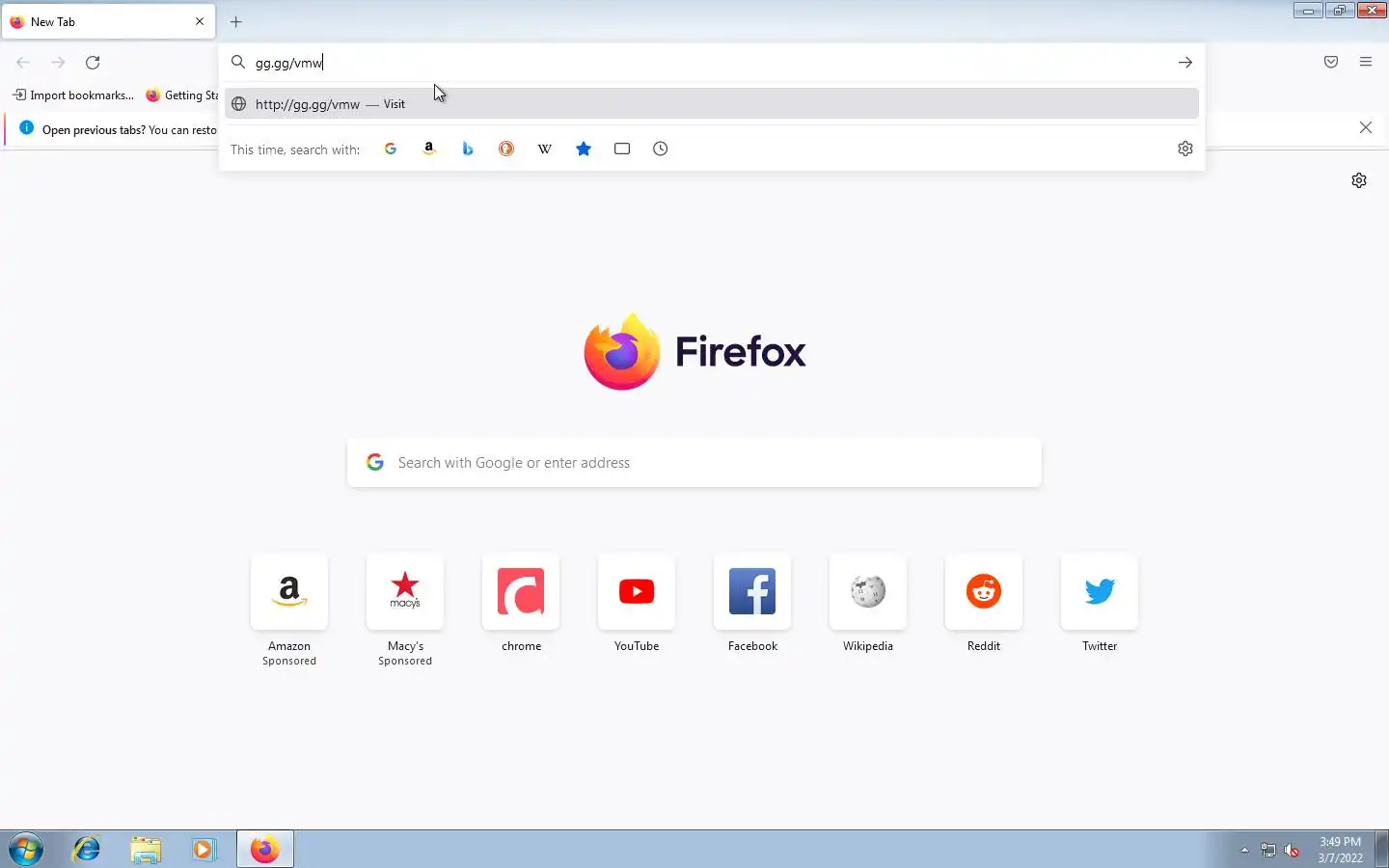Viewport: 1389px width, 868px height.
Task: Click the Show desktop strip on taskbar
Action: (1381, 850)
